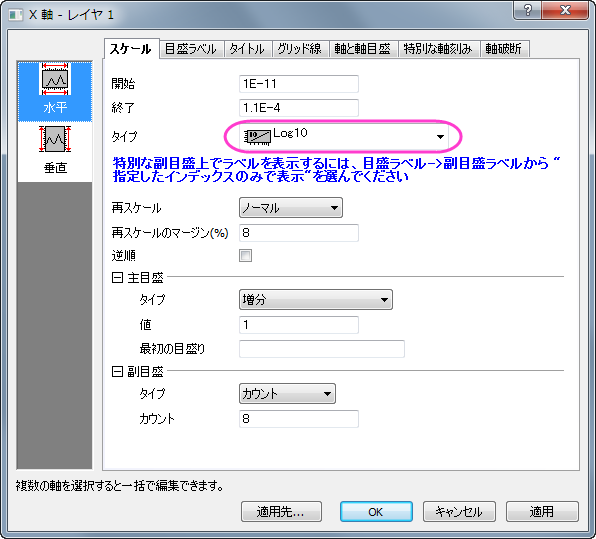Click the 開始 value input field

[299, 84]
